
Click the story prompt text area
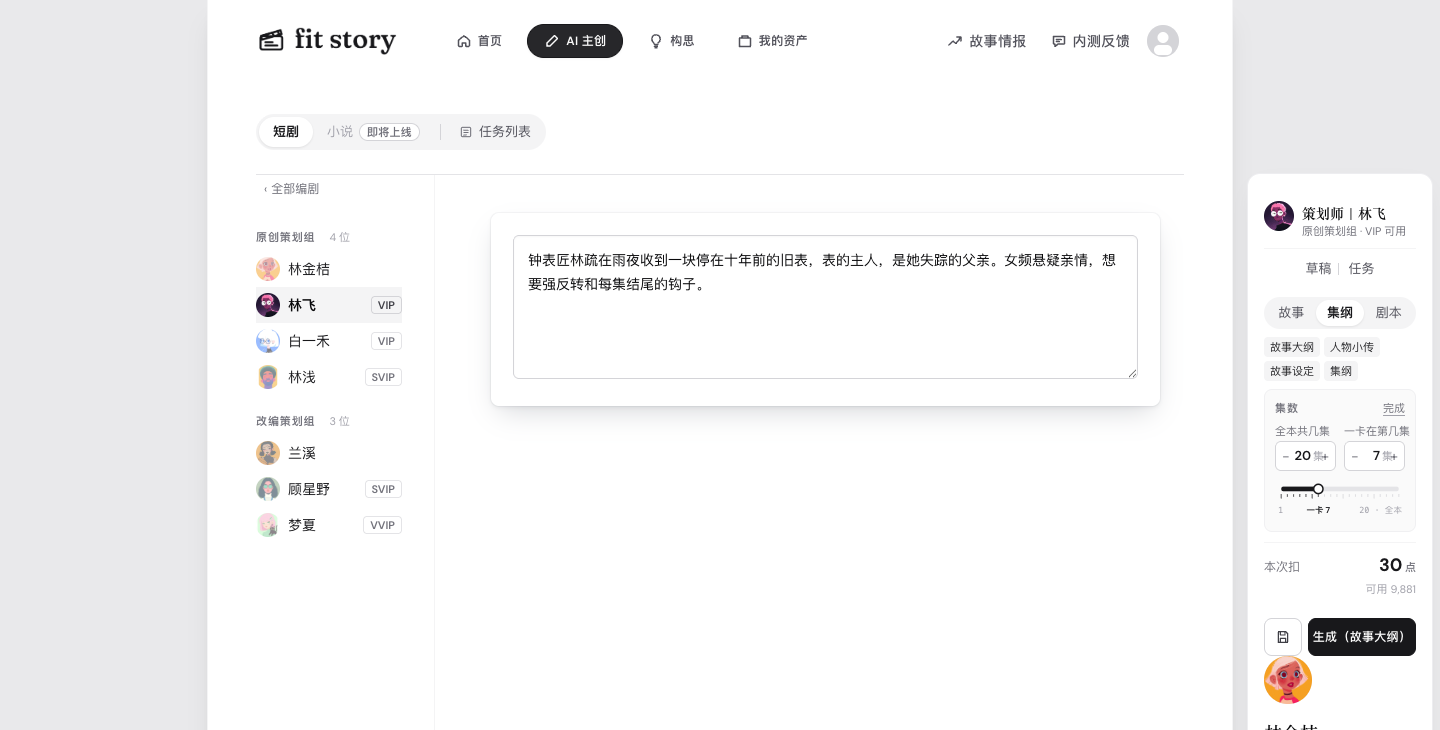(825, 307)
